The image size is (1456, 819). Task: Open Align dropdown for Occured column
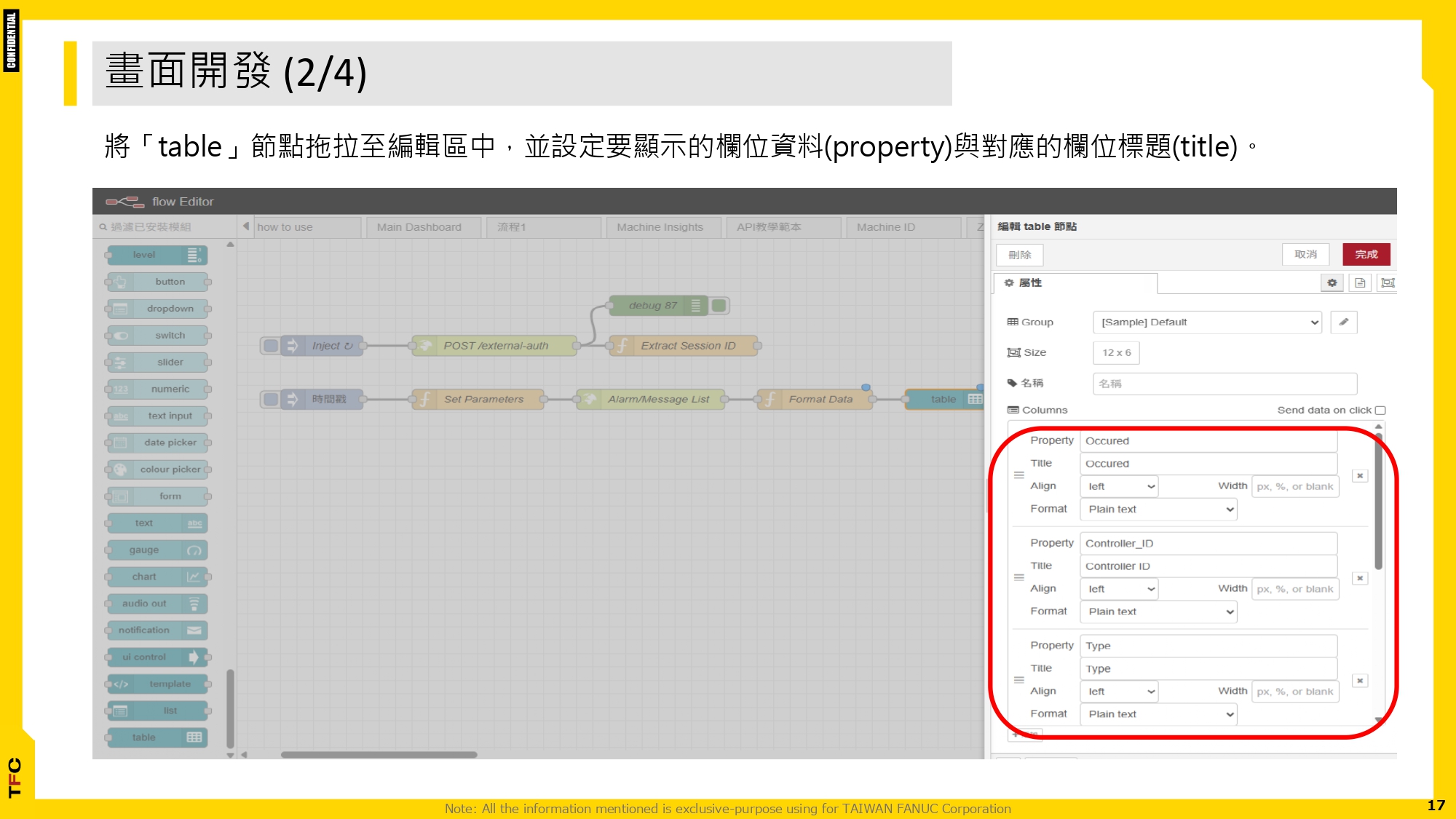click(1120, 486)
